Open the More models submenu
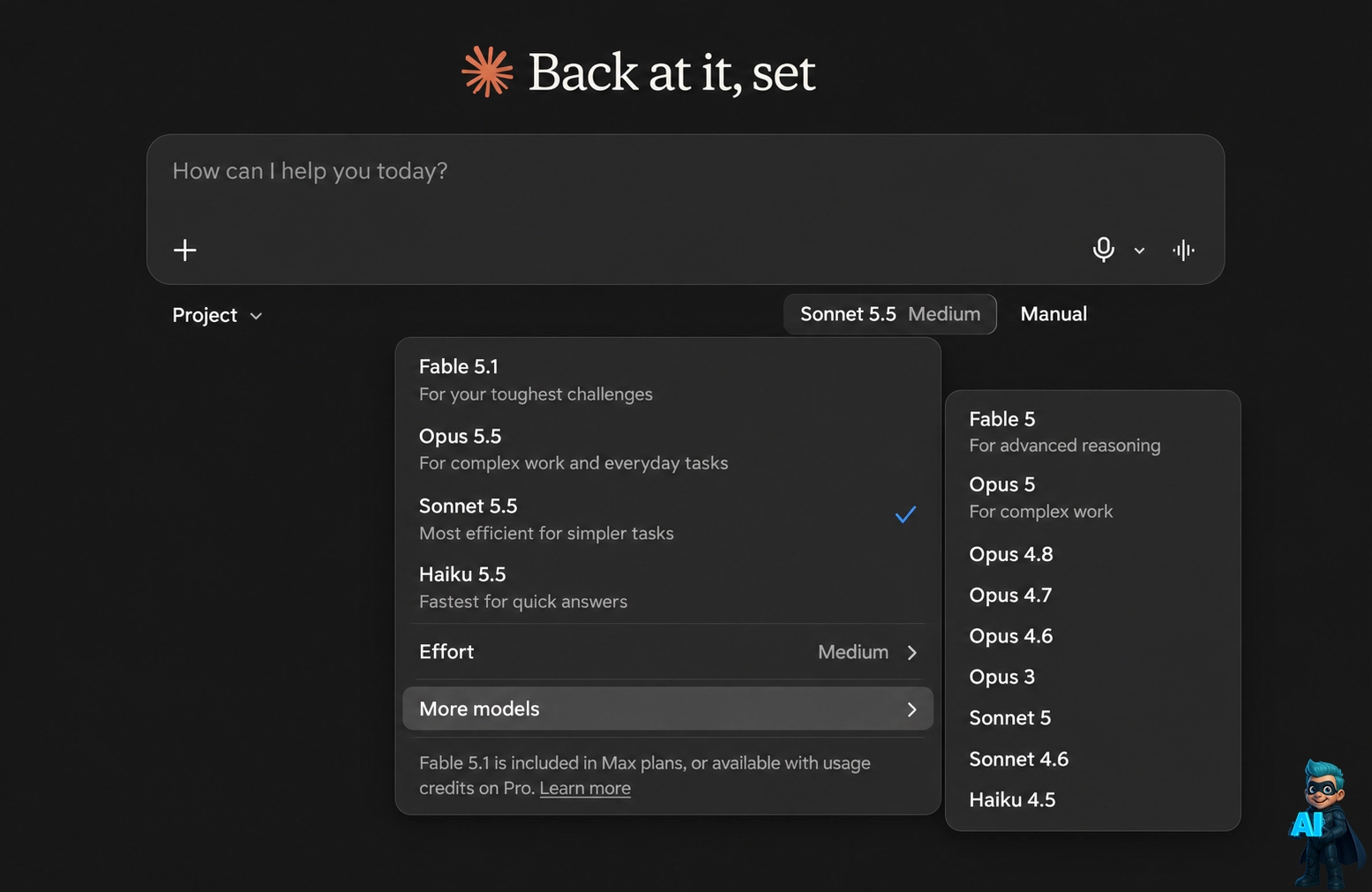Image resolution: width=1372 pixels, height=892 pixels. 668,708
